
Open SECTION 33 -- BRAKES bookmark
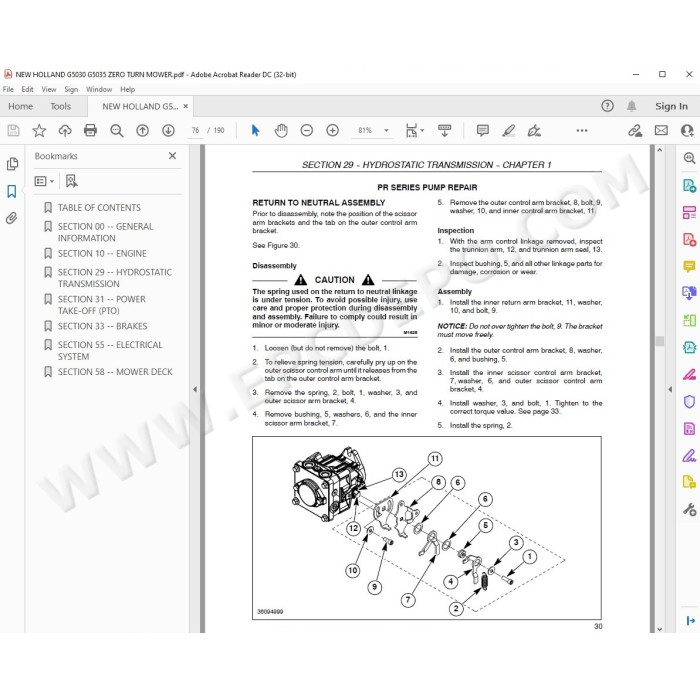pos(102,326)
